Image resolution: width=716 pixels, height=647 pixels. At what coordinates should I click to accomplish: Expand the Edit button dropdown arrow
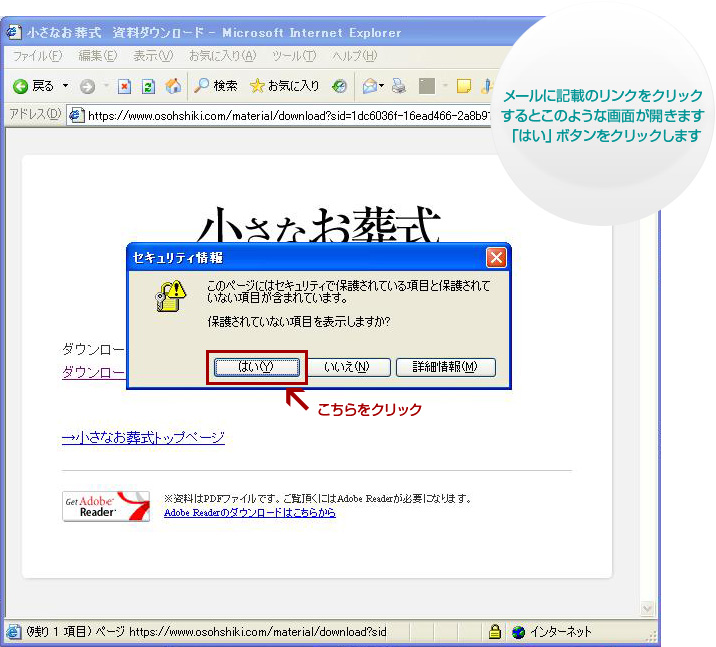445,86
